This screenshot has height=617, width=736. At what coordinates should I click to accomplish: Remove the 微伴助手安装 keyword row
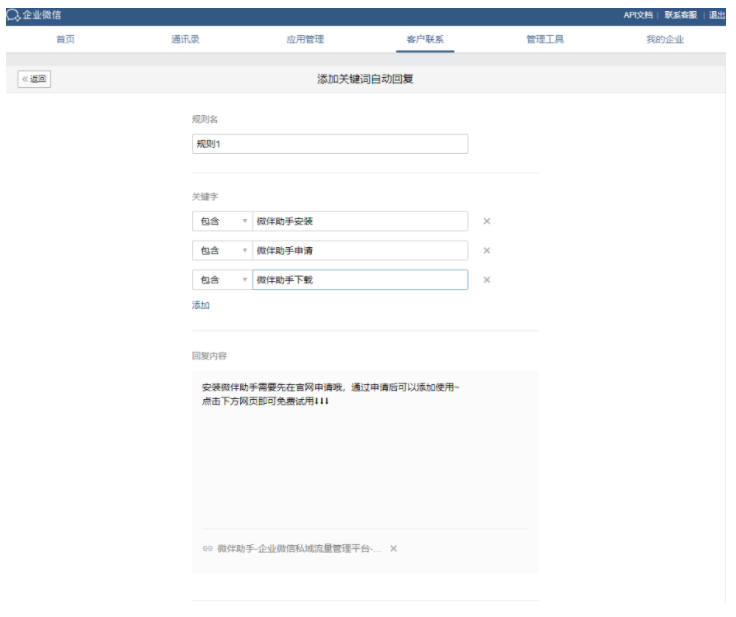tap(487, 221)
